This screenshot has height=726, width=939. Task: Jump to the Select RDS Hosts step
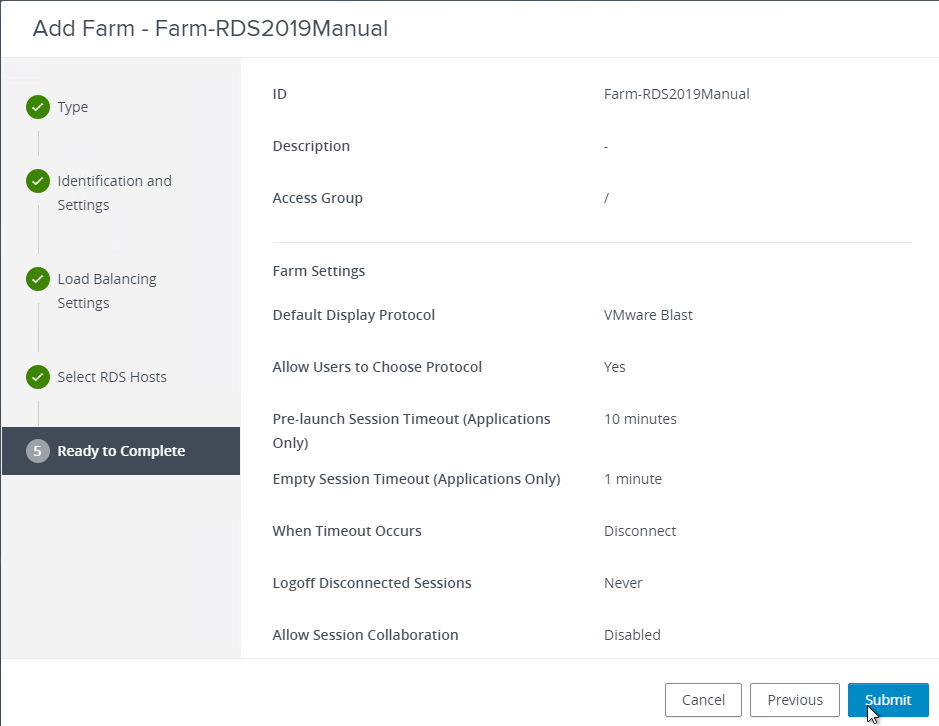click(112, 377)
